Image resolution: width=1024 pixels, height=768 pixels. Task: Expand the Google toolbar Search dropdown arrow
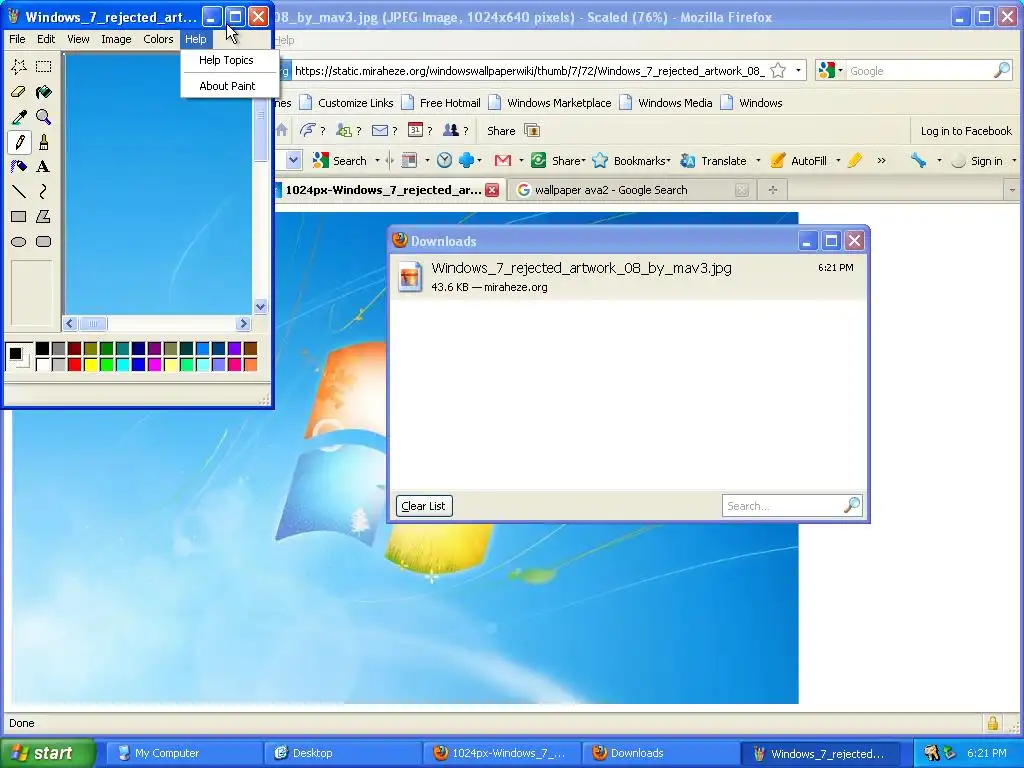(377, 161)
